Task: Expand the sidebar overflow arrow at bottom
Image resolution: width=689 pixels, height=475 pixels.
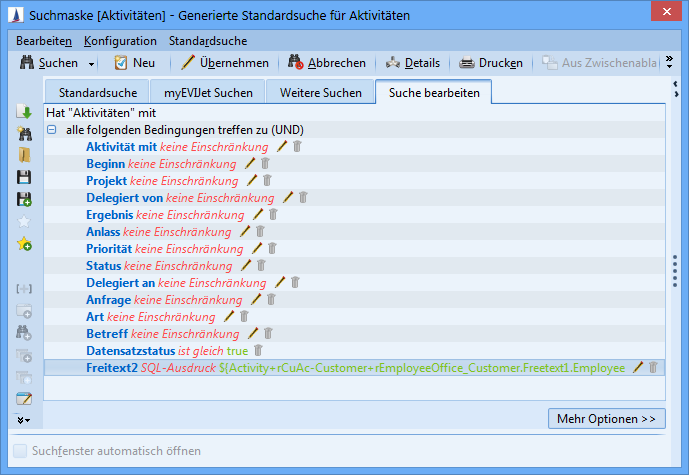Action: tap(25, 419)
